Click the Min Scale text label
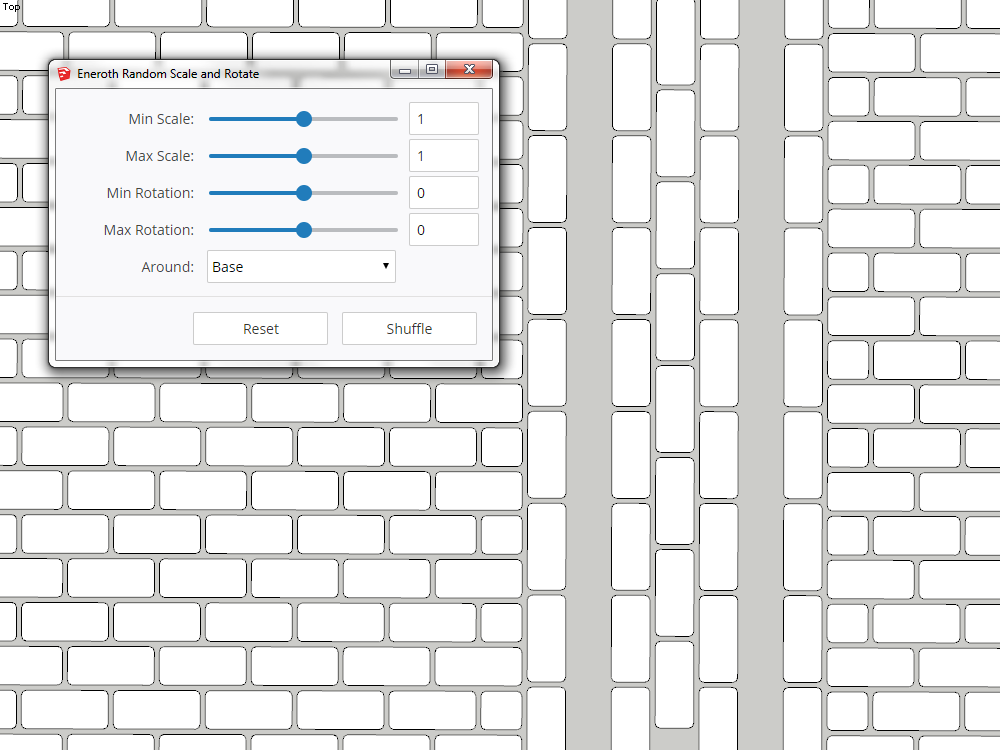Image resolution: width=1000 pixels, height=750 pixels. pyautogui.click(x=161, y=119)
